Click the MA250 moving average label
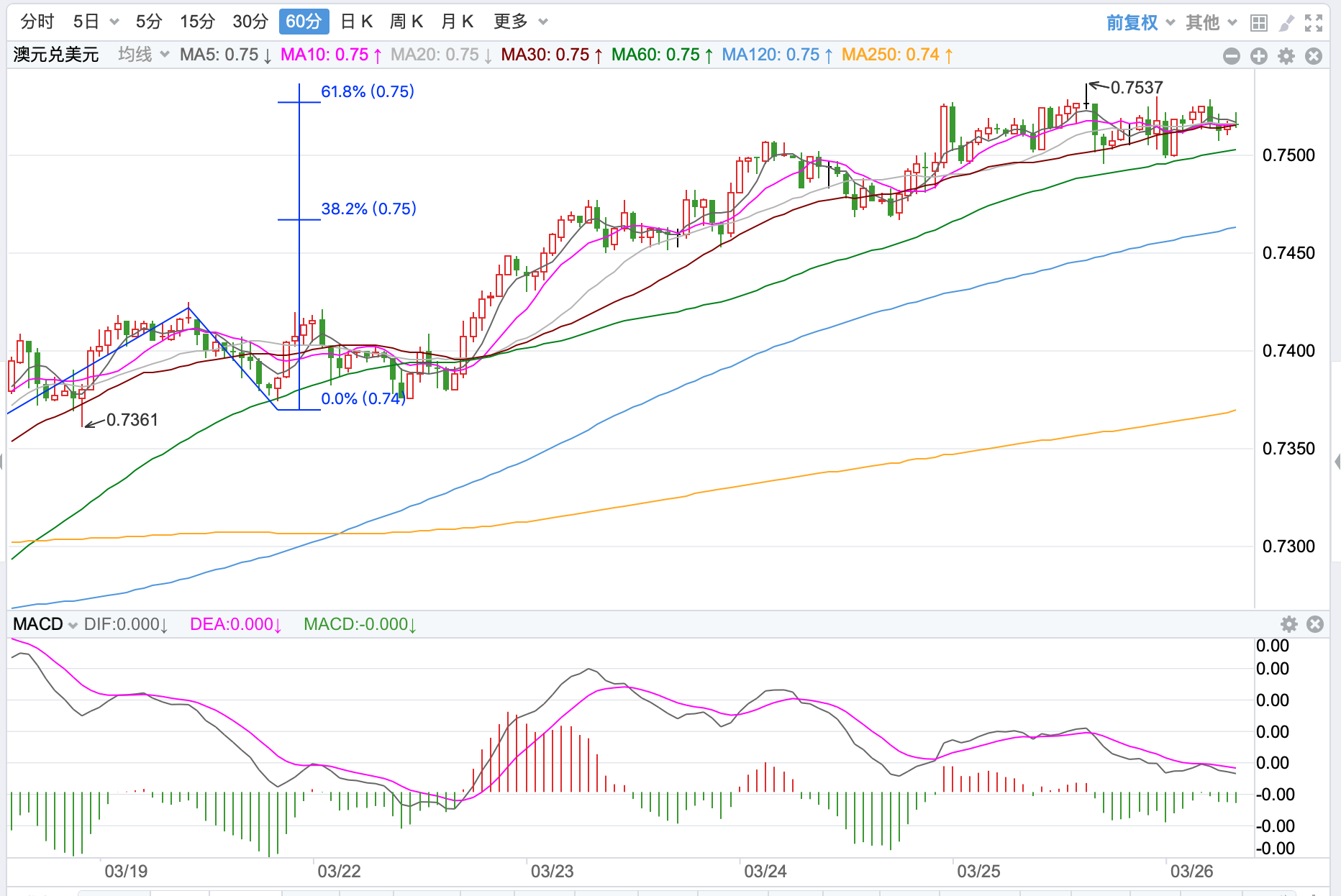This screenshot has width=1341, height=896. tap(897, 55)
